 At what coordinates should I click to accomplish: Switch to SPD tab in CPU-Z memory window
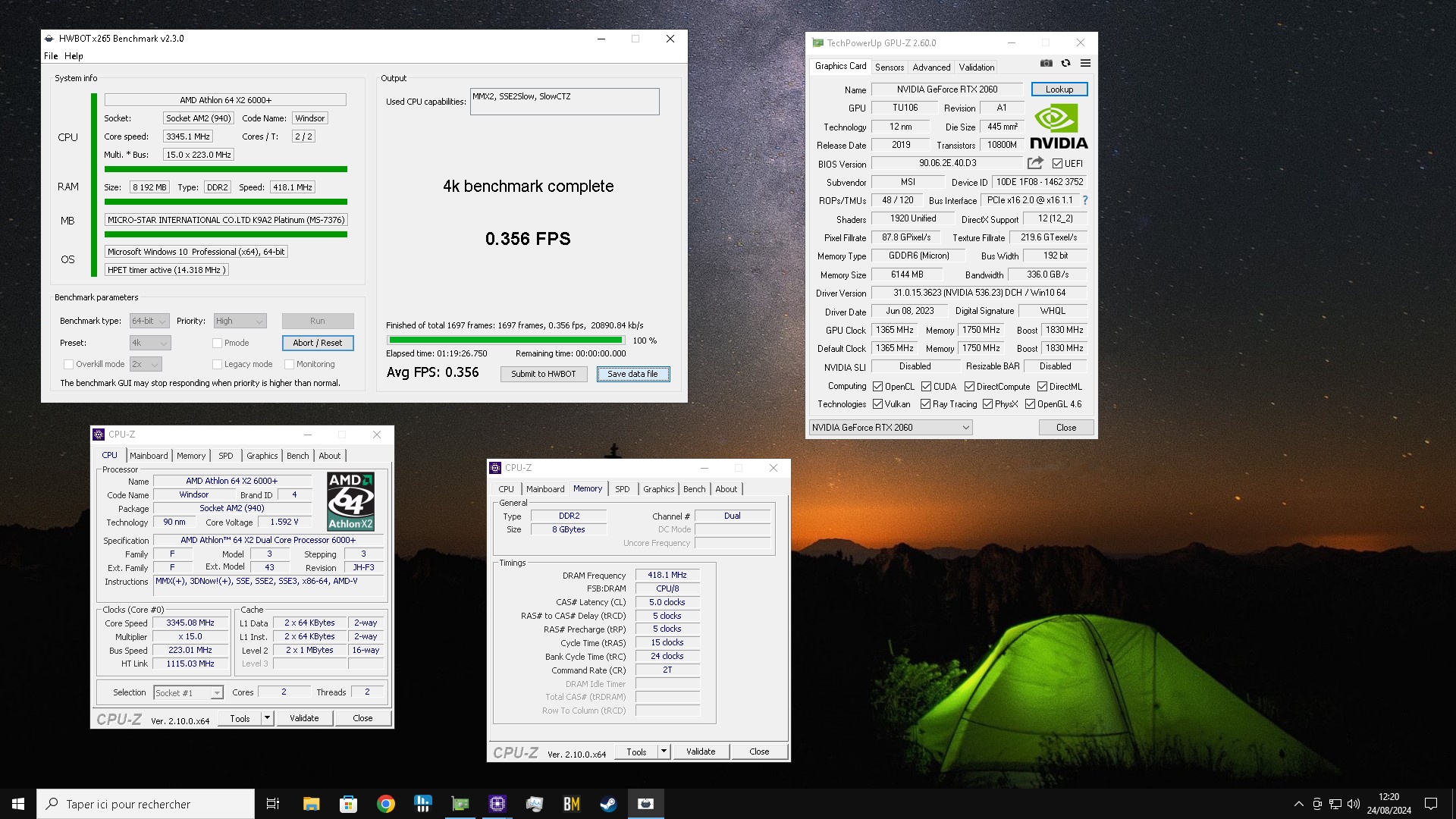[623, 489]
